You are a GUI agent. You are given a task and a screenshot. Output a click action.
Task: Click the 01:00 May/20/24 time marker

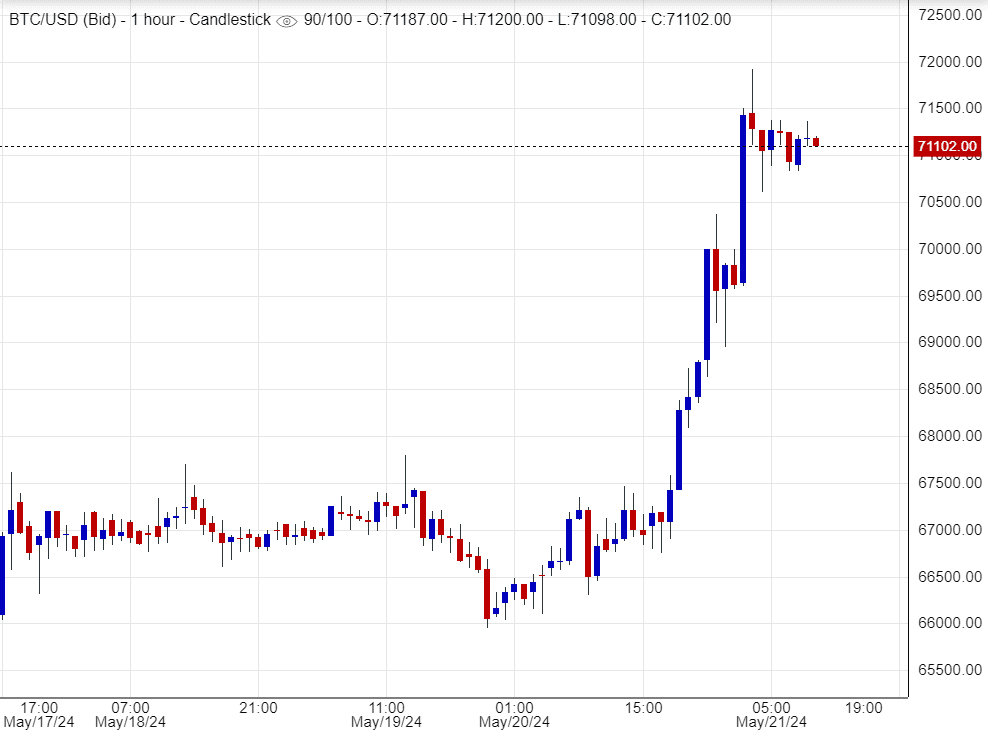514,714
